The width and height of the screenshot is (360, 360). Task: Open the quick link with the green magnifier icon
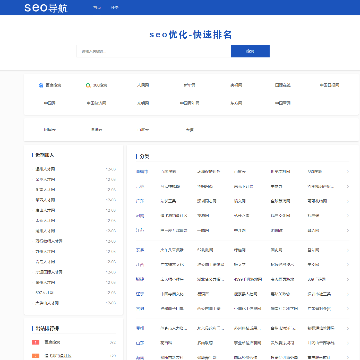[x=96, y=85]
